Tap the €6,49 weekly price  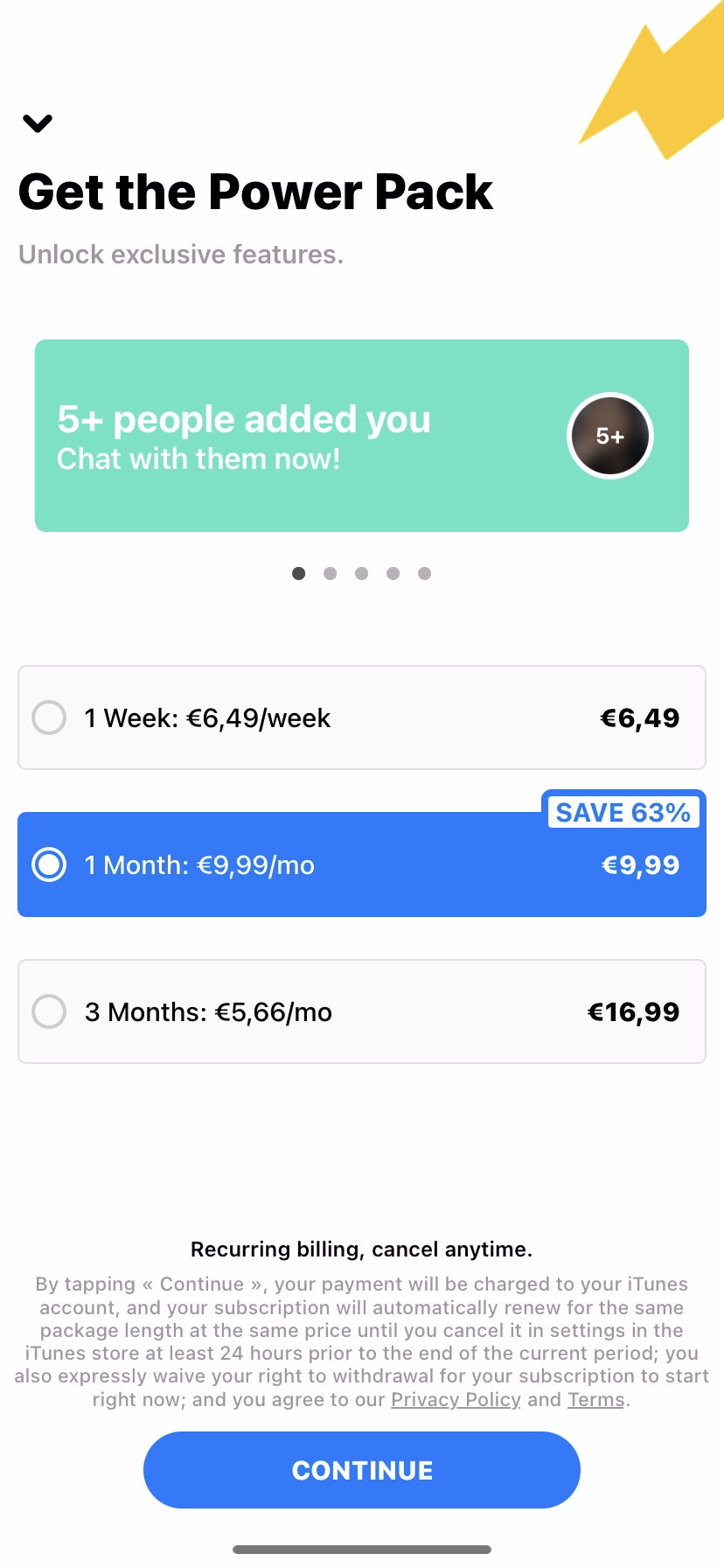pyautogui.click(x=639, y=718)
